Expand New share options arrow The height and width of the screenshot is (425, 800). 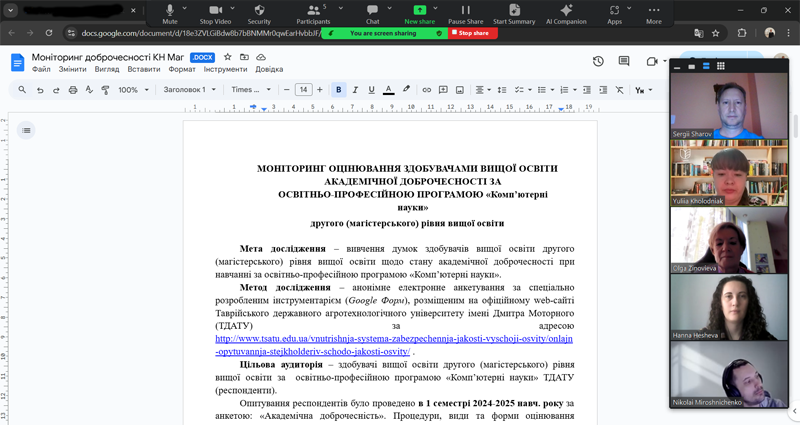pyautogui.click(x=436, y=8)
